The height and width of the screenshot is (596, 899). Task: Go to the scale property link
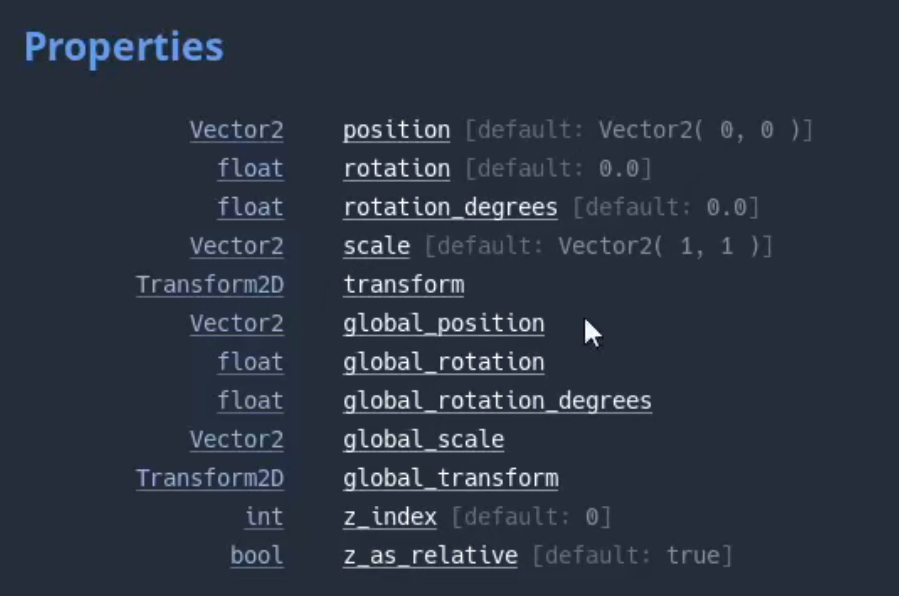pos(376,246)
